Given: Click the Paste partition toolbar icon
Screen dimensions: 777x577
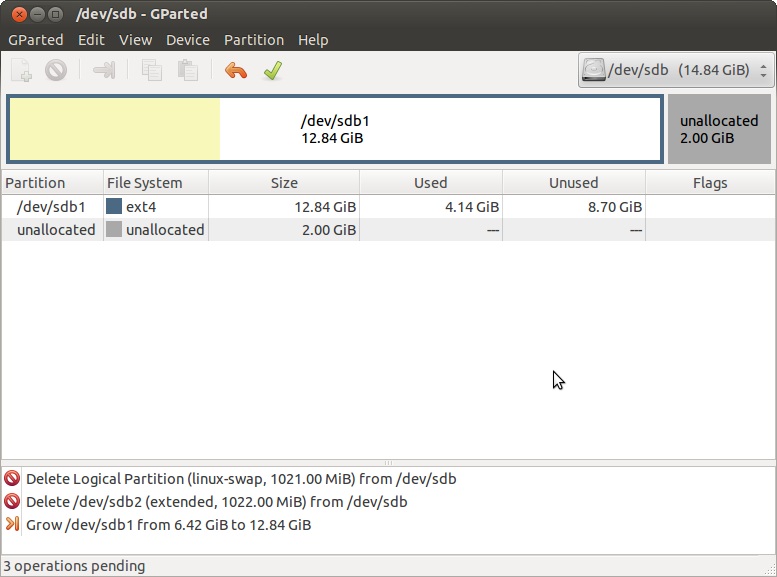Looking at the screenshot, I should pos(188,70).
